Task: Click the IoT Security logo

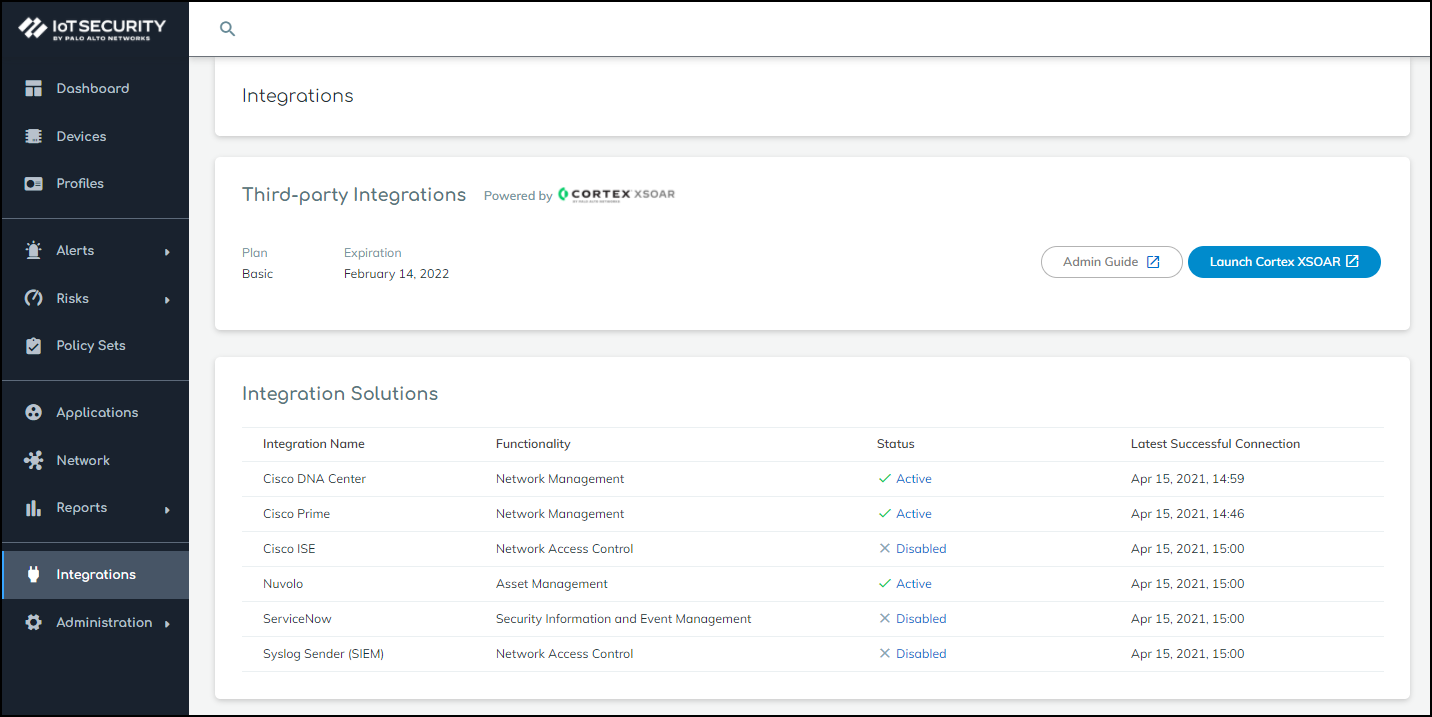Action: (x=93, y=29)
